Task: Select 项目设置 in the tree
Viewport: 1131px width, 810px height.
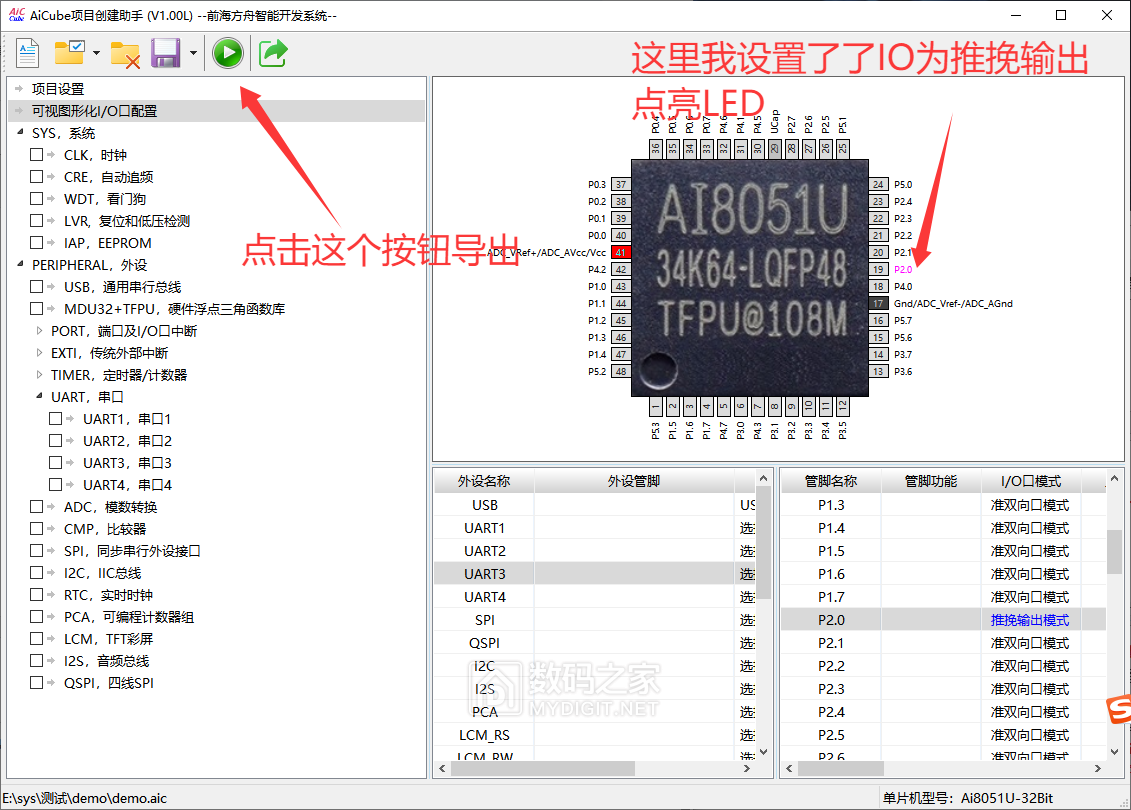Action: 58,89
